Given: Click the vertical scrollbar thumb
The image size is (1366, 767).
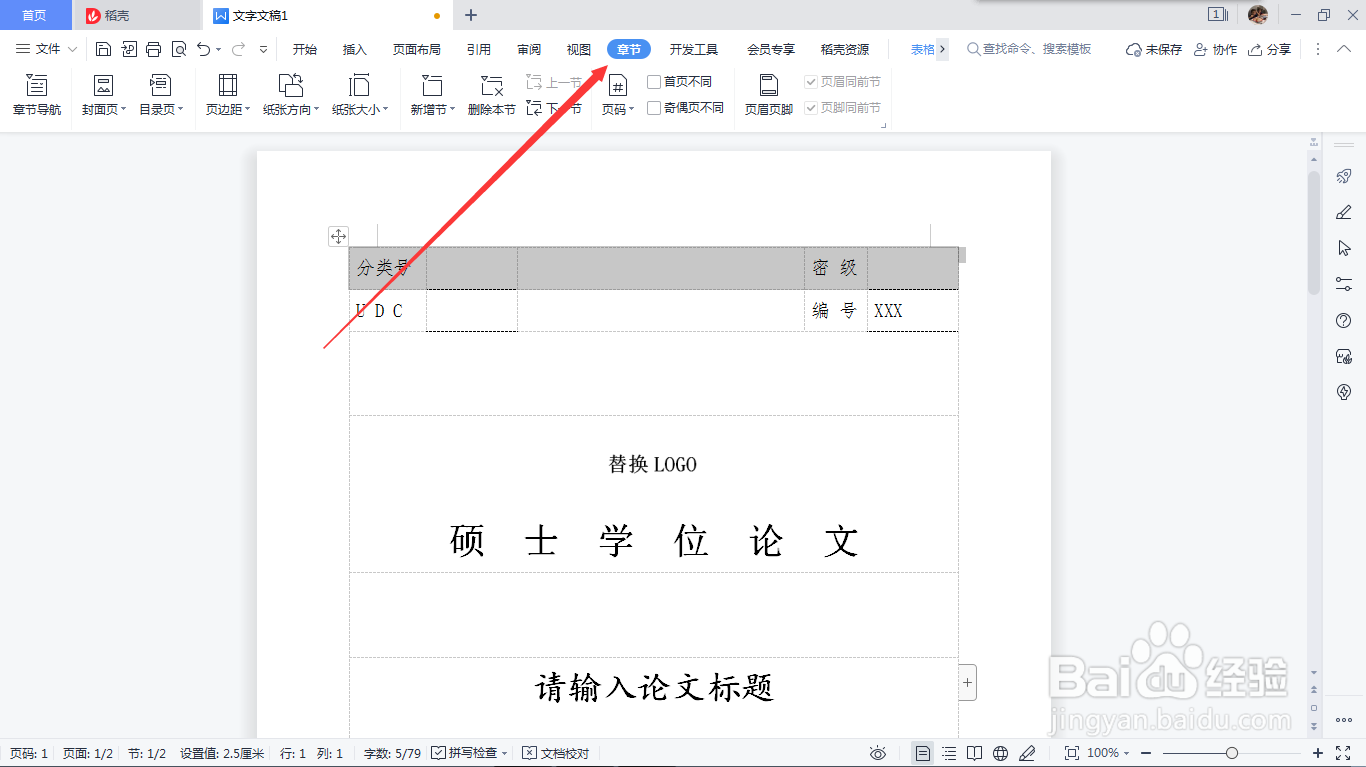Looking at the screenshot, I should click(1314, 232).
